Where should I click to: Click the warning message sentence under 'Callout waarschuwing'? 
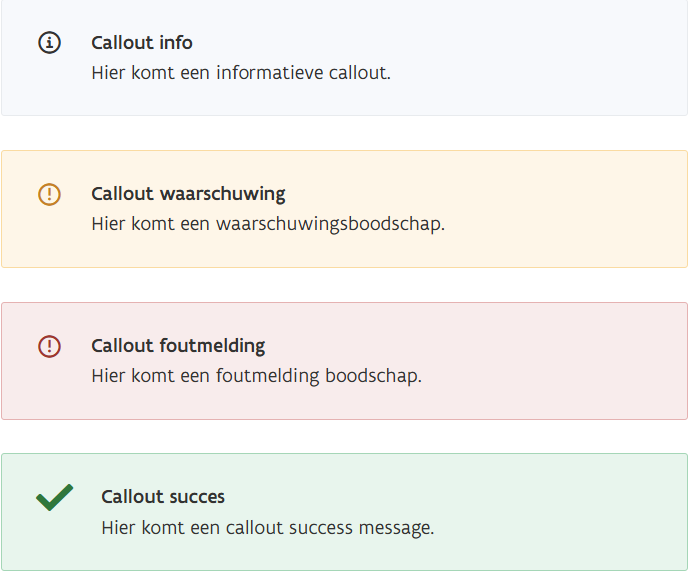(267, 224)
